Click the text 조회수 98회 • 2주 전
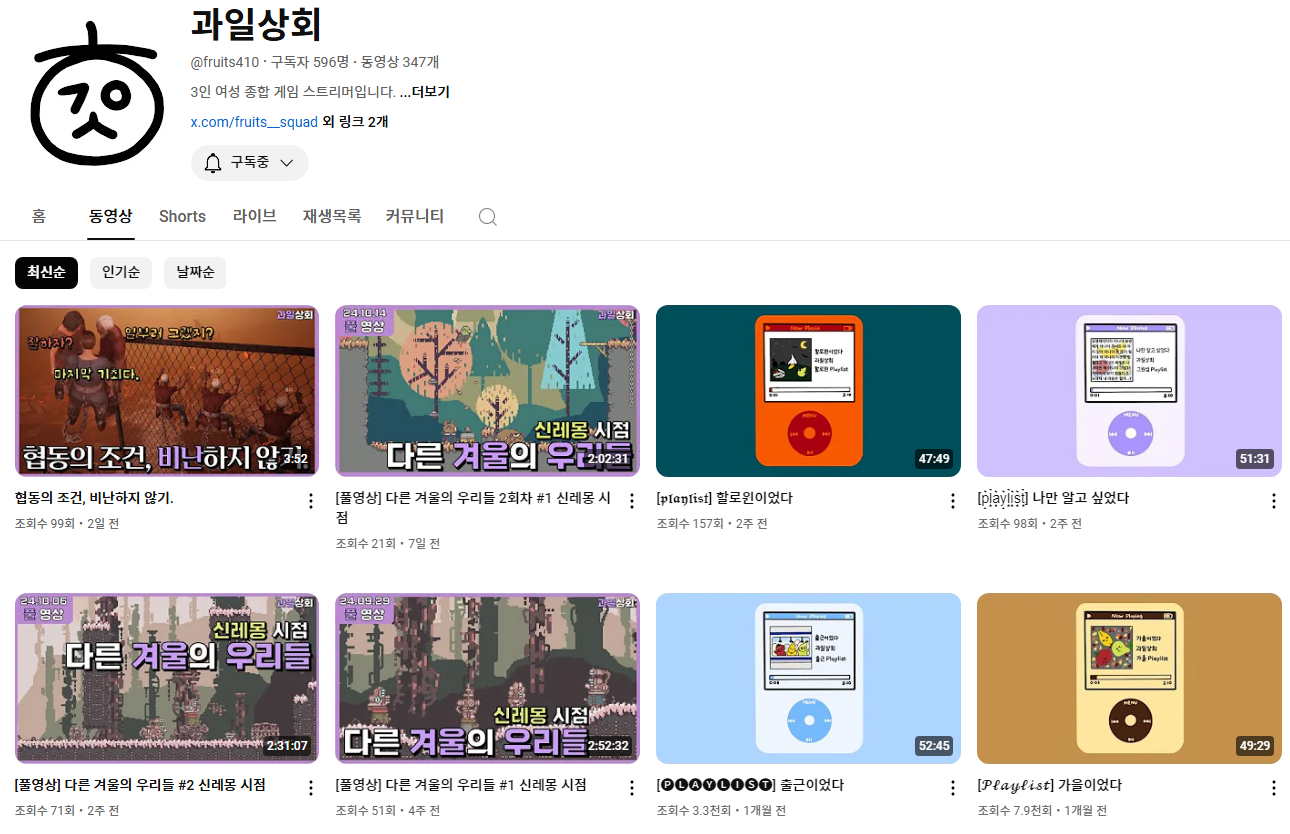Screen dimensions: 1290x834 click(x=1029, y=523)
